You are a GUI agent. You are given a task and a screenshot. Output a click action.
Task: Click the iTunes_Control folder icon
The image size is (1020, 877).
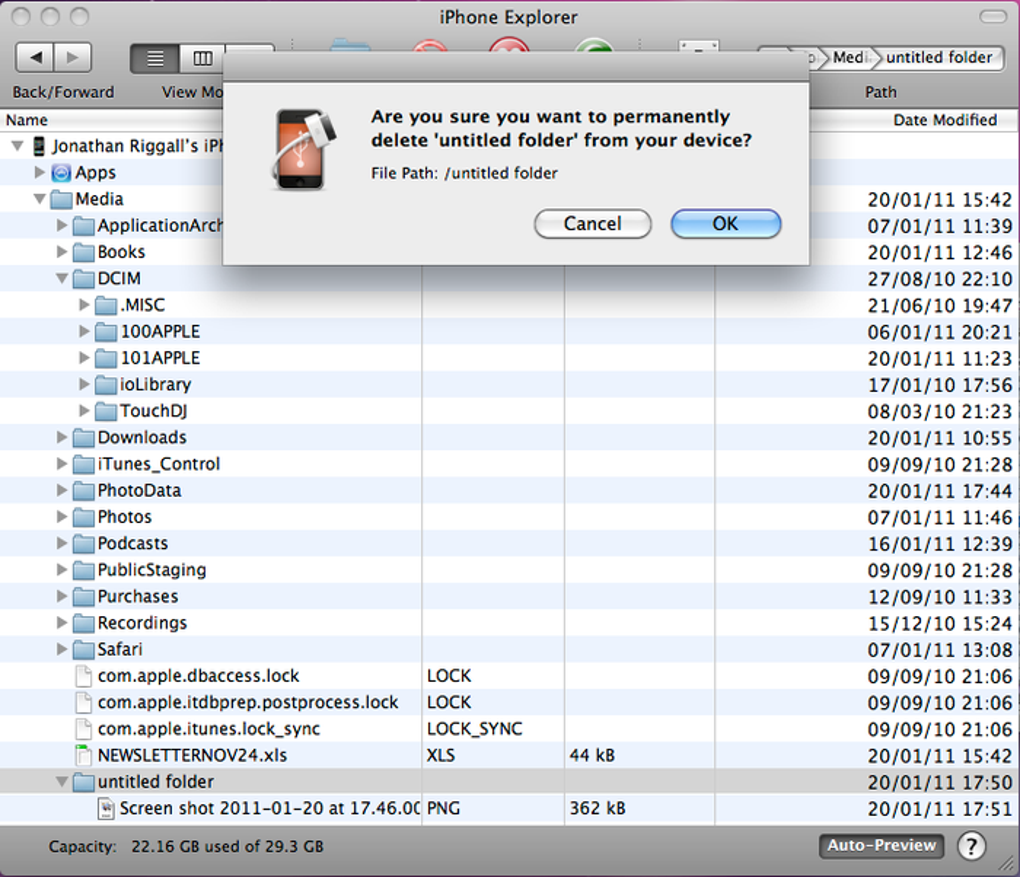[83, 464]
